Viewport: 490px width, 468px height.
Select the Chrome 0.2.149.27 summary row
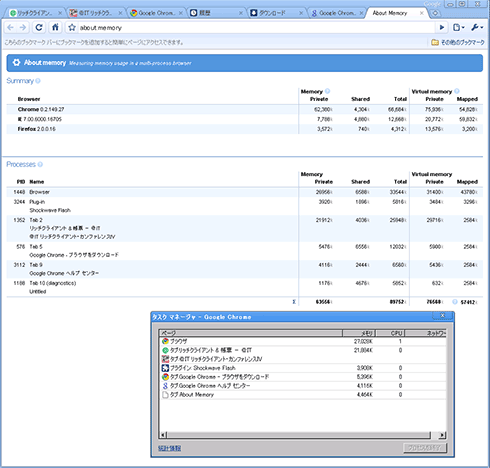[x=244, y=109]
